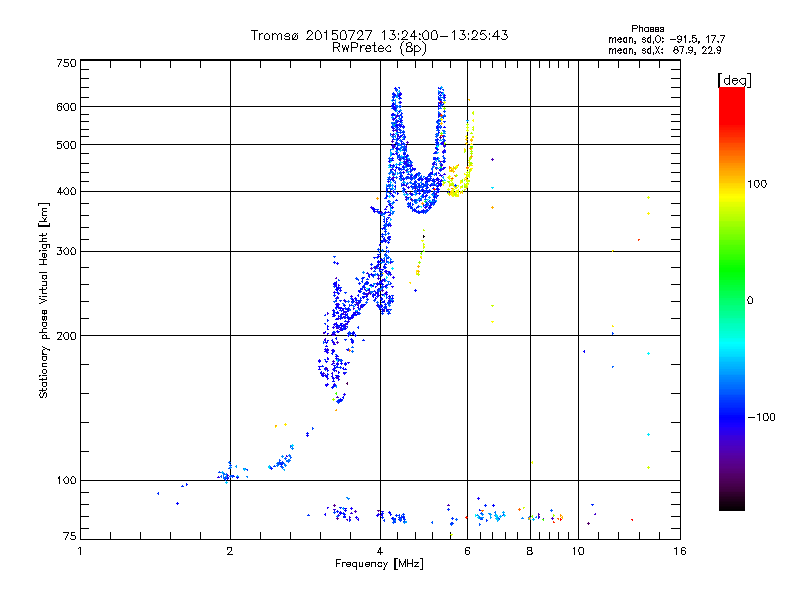Image resolution: width=800 pixels, height=600 pixels.
Task: Click the x-axis tick label '6'
Action: coord(467,551)
